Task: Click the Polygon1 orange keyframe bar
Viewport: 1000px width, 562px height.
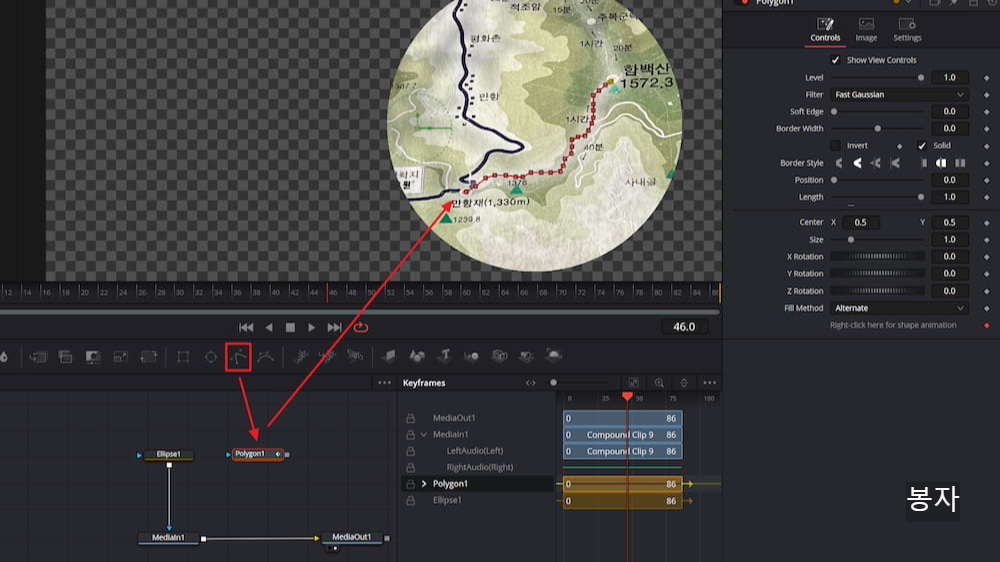Action: point(622,484)
